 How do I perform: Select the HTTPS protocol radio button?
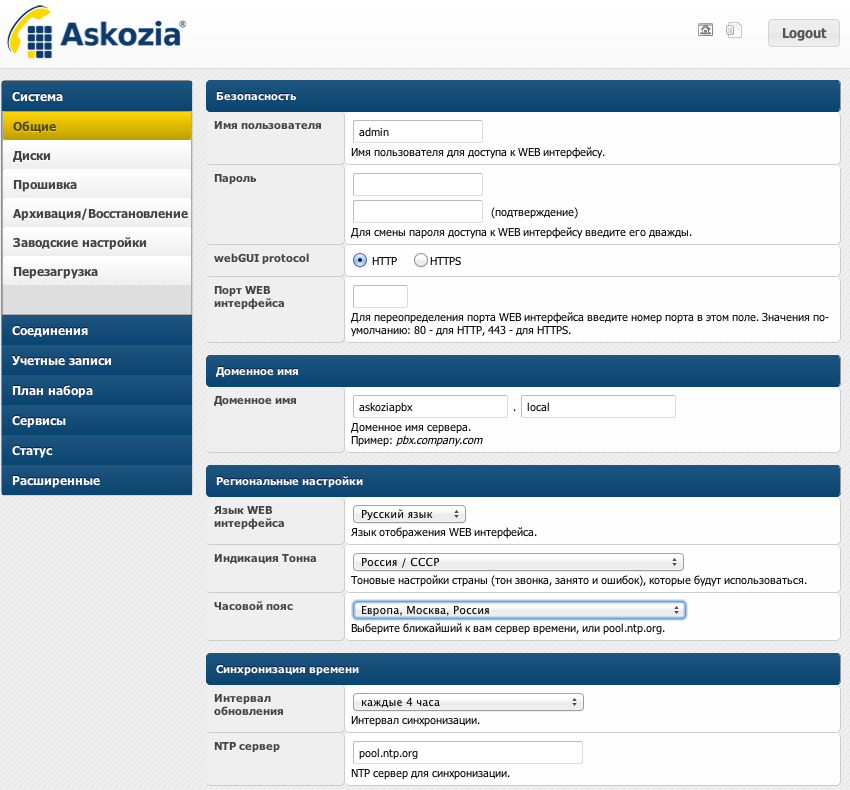(421, 260)
